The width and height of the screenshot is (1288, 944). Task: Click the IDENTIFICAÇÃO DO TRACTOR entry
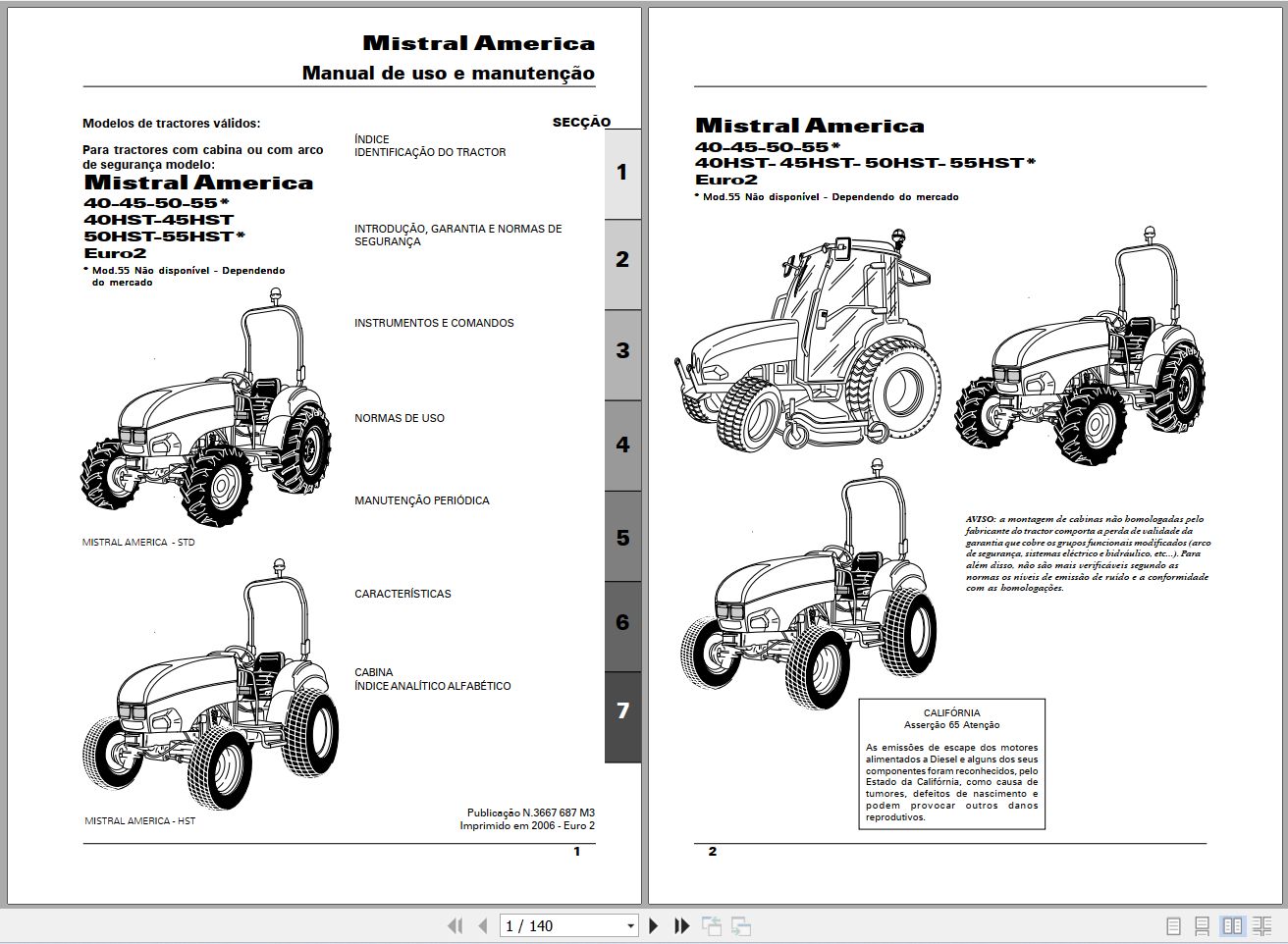pos(430,152)
